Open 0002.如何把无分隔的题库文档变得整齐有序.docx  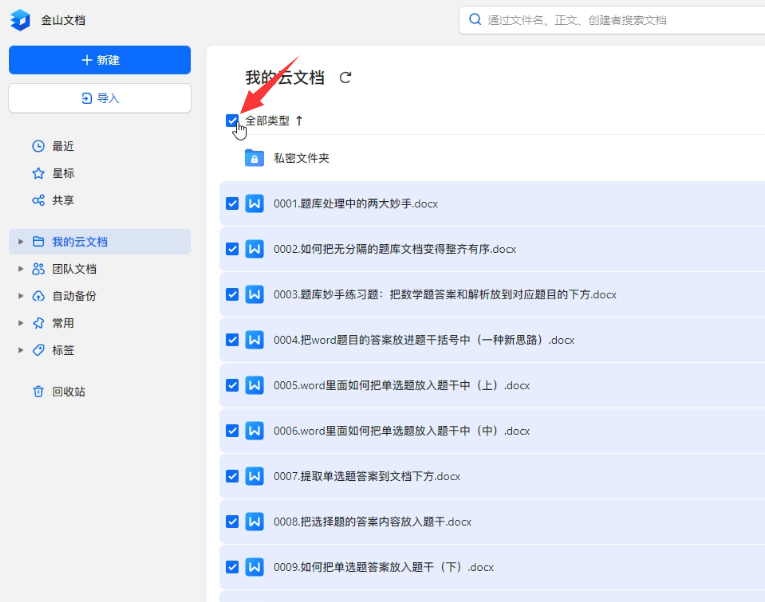(x=395, y=249)
